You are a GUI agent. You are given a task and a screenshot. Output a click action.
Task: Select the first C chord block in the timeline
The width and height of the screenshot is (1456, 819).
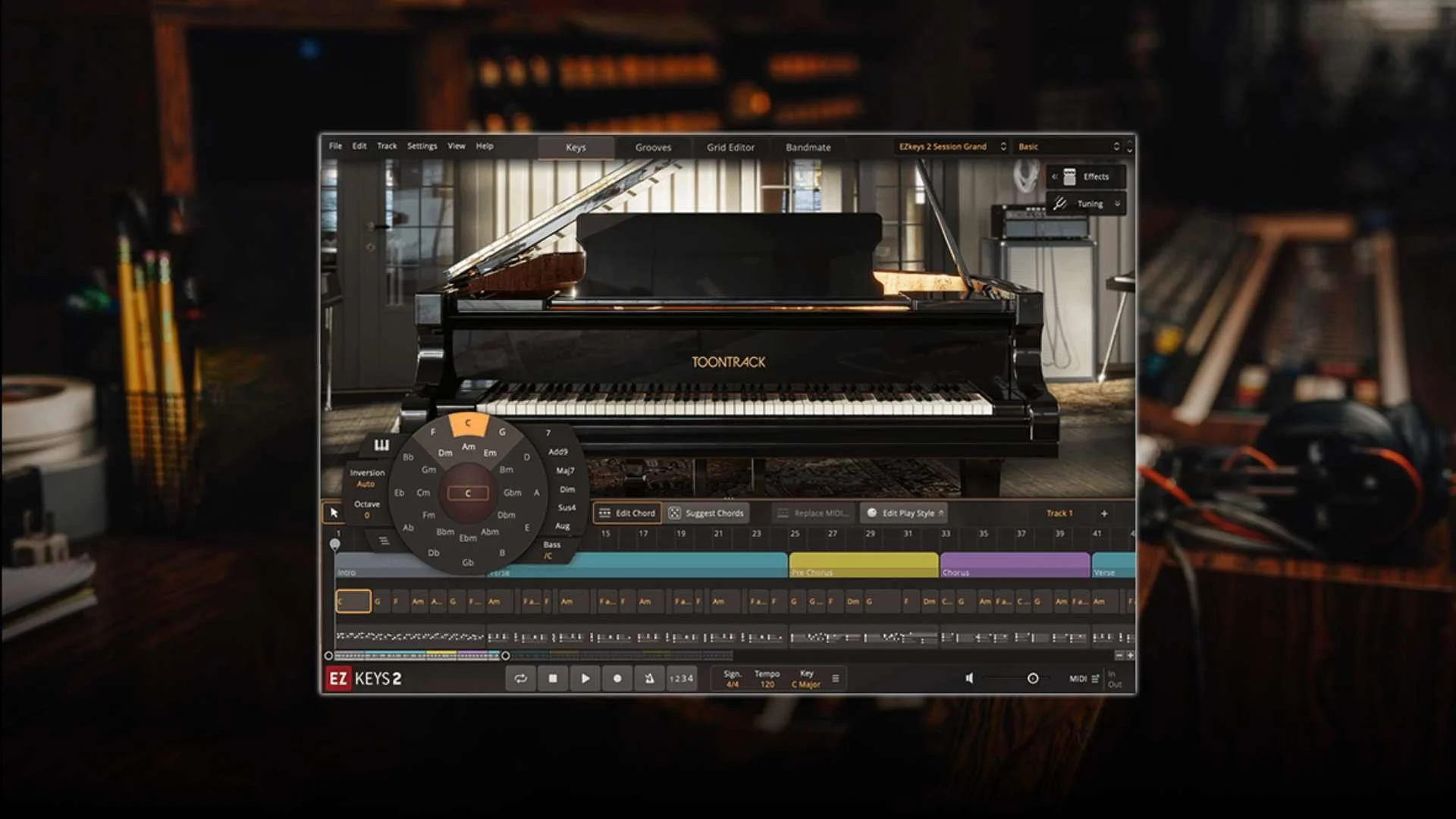(353, 600)
